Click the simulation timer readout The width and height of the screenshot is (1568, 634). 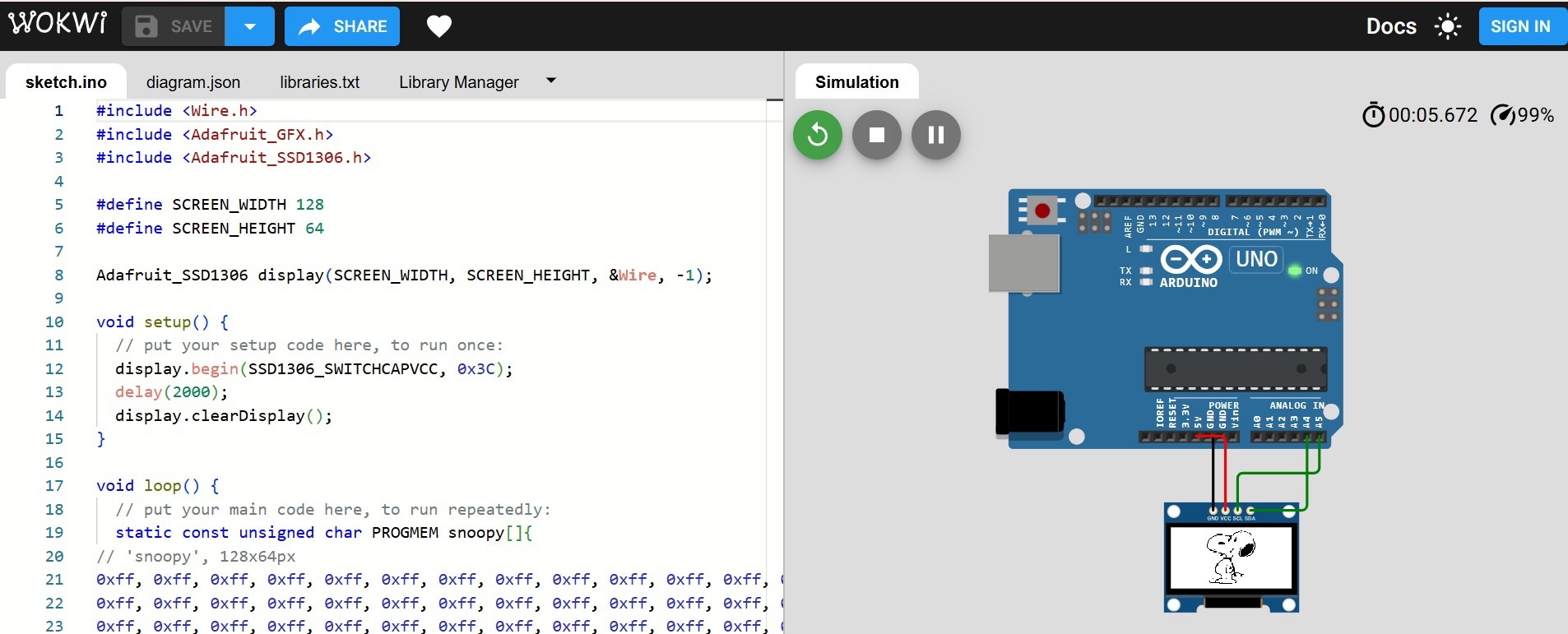tap(1421, 115)
